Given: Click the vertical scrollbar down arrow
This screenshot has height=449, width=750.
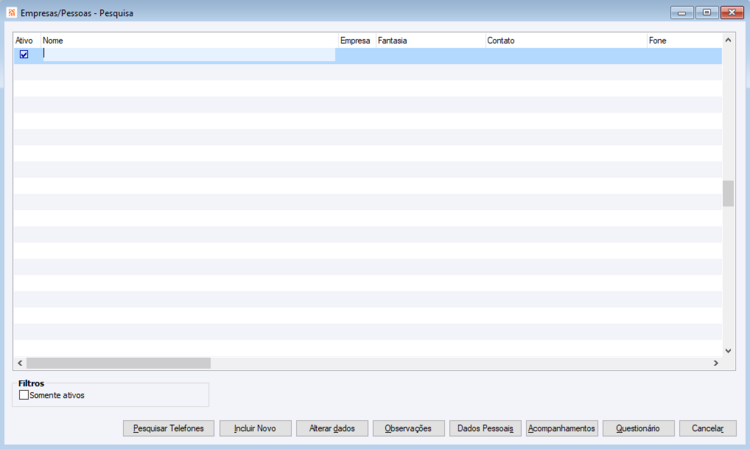Looking at the screenshot, I should 728,350.
